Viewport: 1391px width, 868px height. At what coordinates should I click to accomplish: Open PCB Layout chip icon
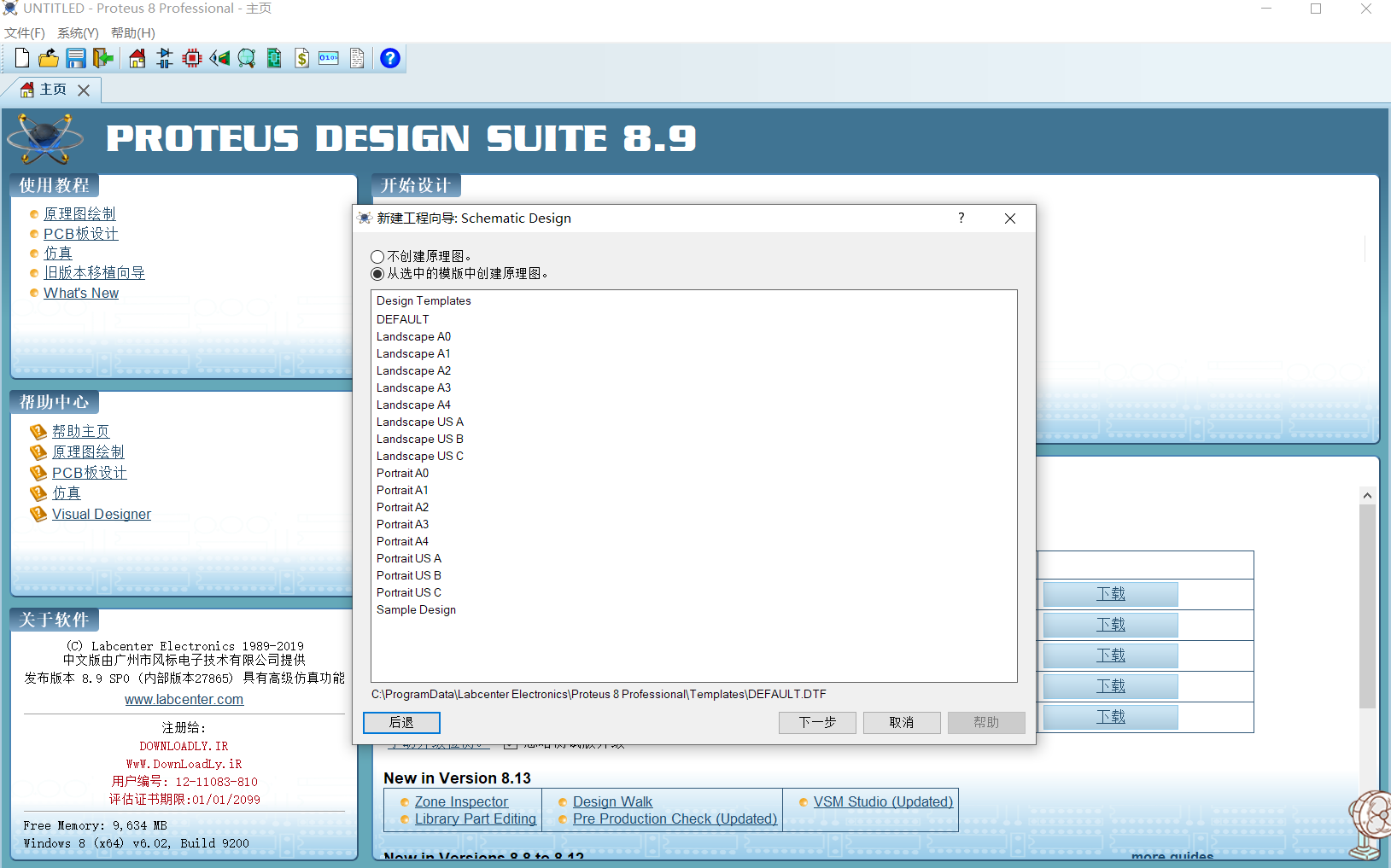click(192, 58)
